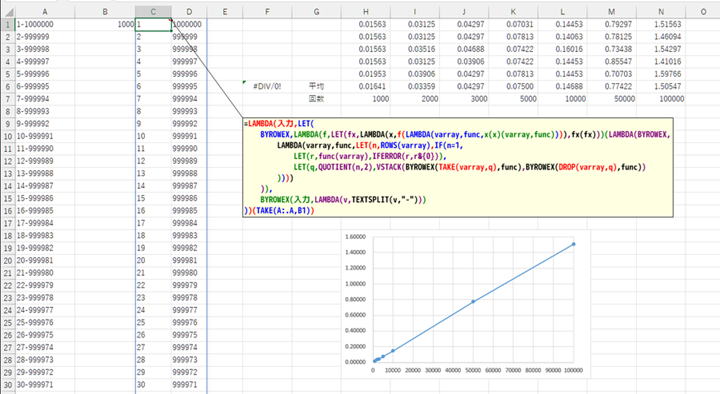The height and width of the screenshot is (394, 720).
Task: Click cell I7 with value 2000
Action: 415,99
